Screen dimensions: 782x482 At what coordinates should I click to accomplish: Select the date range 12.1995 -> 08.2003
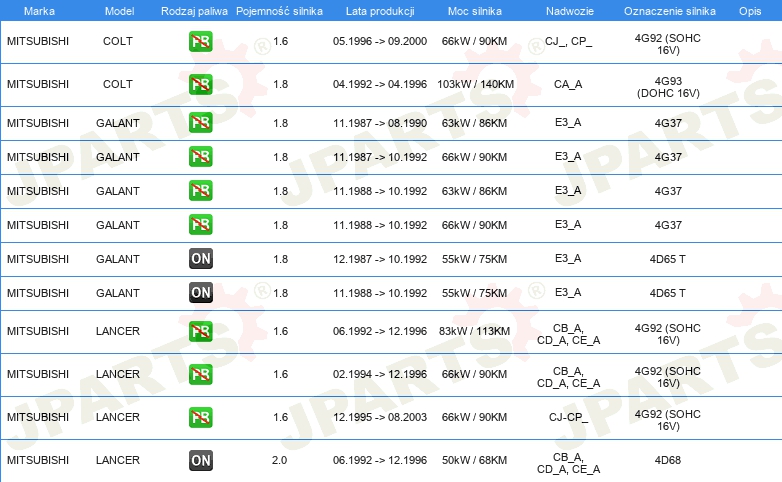point(380,417)
